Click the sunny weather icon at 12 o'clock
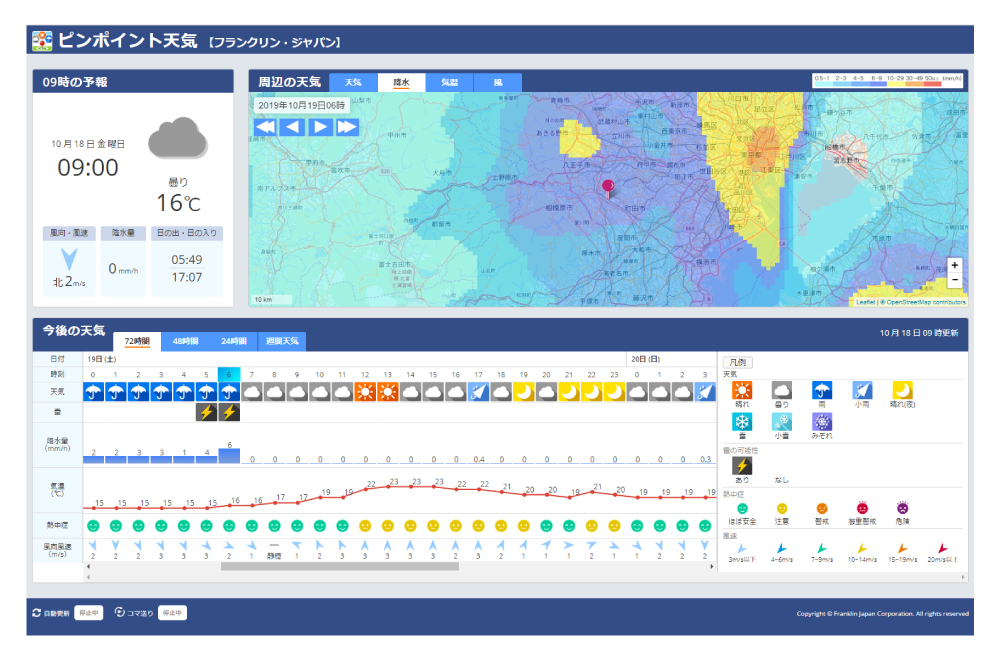1000x660 pixels. pos(365,392)
